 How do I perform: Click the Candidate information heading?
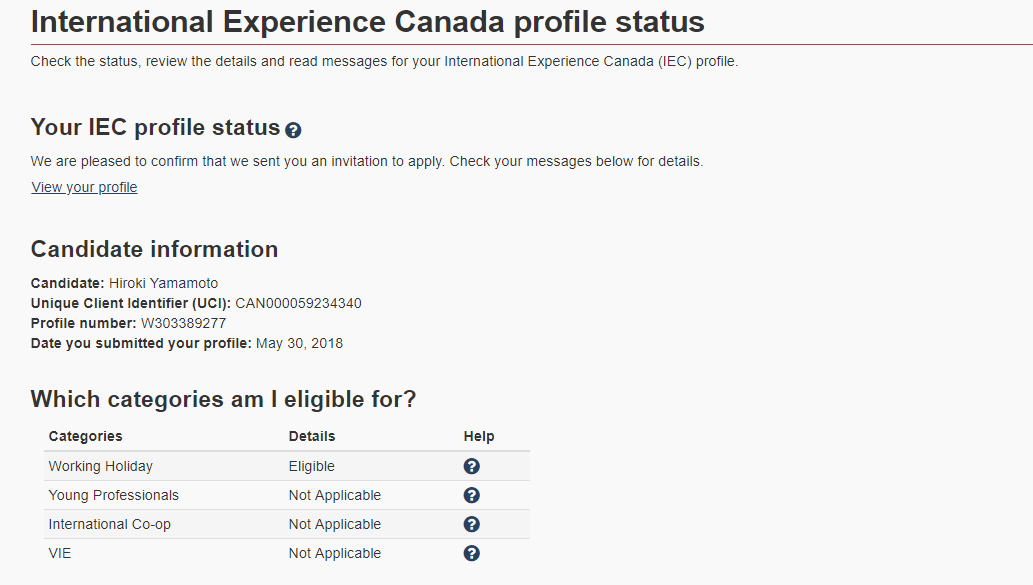coord(154,250)
